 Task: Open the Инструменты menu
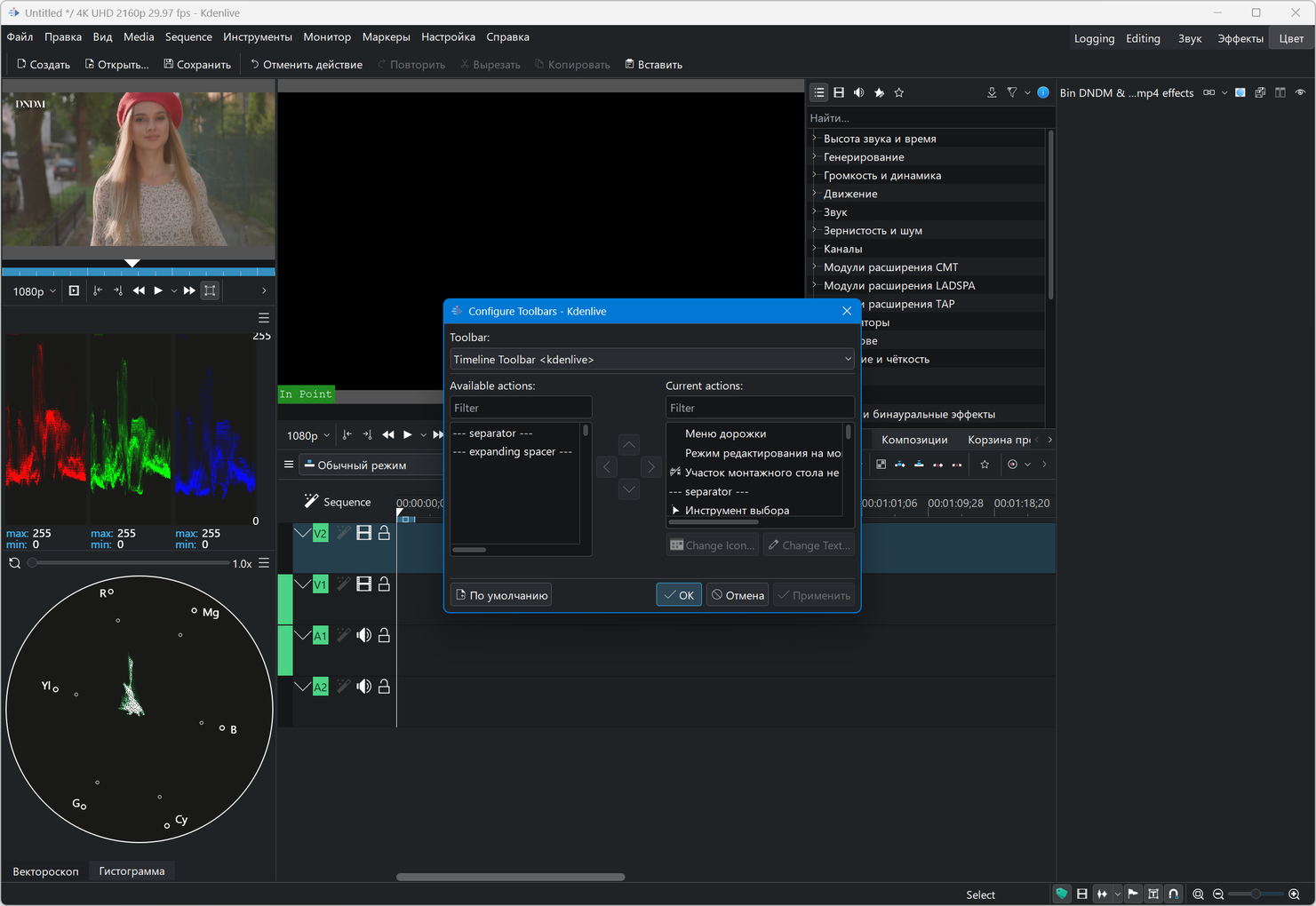tap(257, 37)
